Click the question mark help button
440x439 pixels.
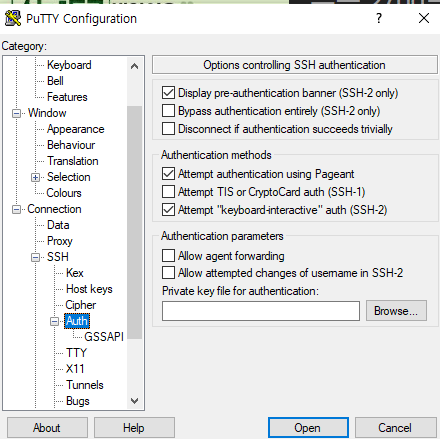379,18
